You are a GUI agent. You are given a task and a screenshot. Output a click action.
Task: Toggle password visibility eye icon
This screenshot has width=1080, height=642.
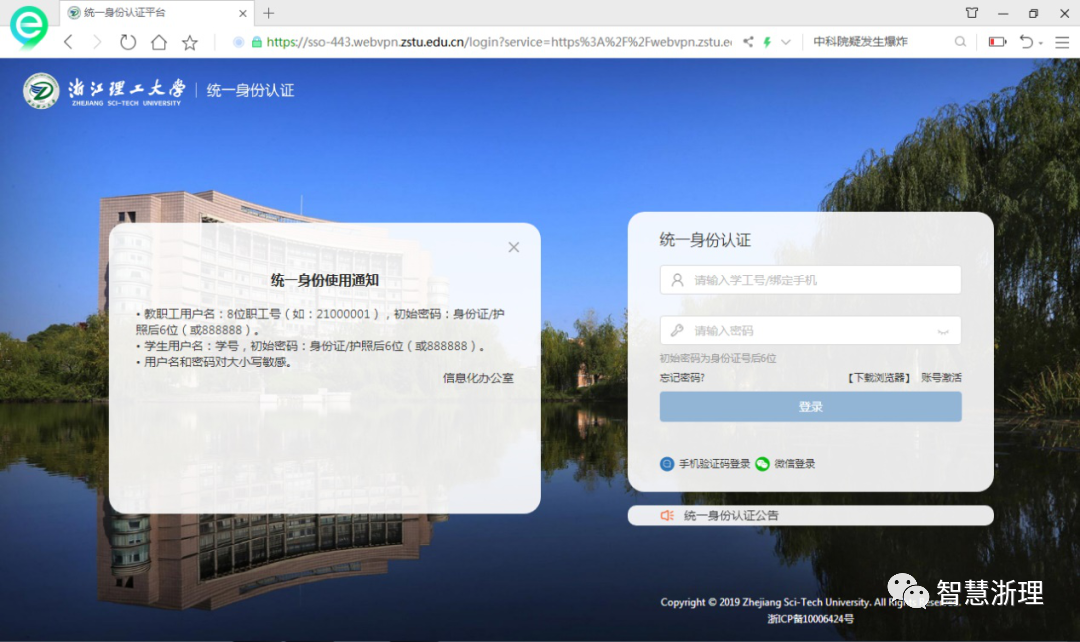pos(942,331)
